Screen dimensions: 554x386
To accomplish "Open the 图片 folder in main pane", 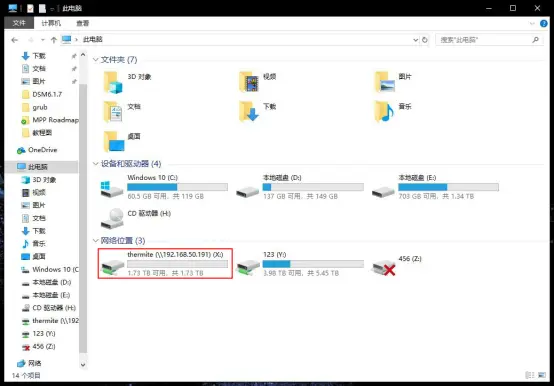I will pos(385,82).
